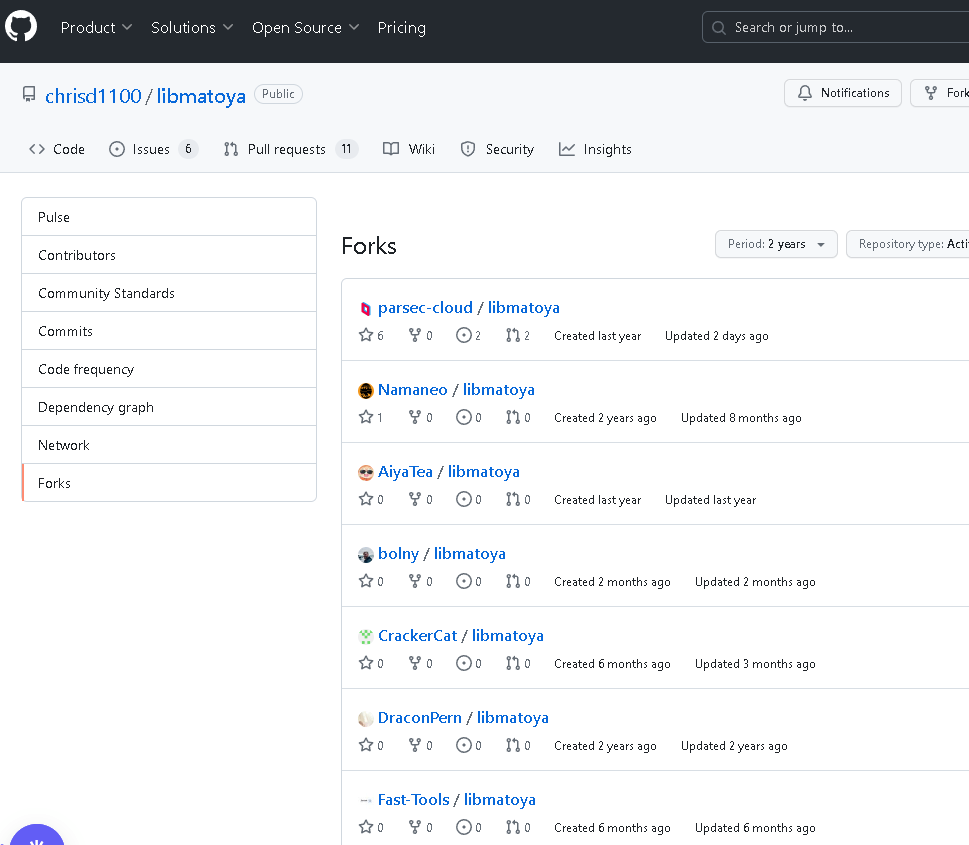Screen dimensions: 969x845
Task: Click the star icon on CrackerCat fork
Action: pyautogui.click(x=366, y=663)
